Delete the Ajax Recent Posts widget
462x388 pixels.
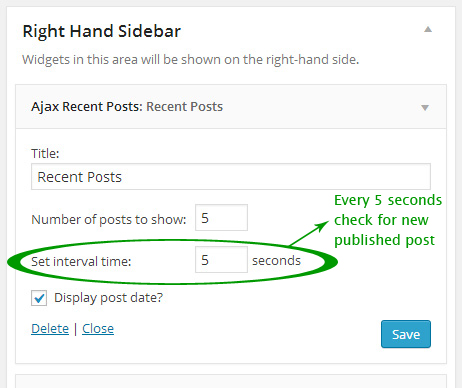[x=50, y=329]
